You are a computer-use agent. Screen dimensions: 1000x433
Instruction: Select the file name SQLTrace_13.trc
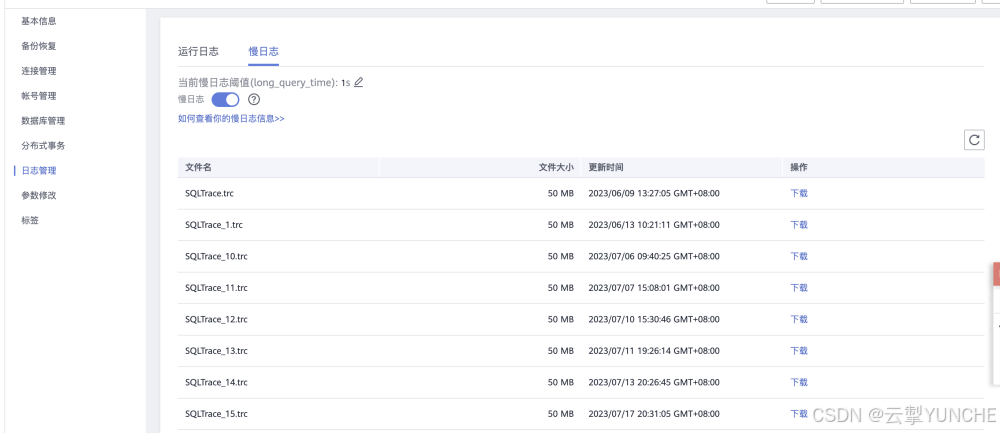coord(216,351)
